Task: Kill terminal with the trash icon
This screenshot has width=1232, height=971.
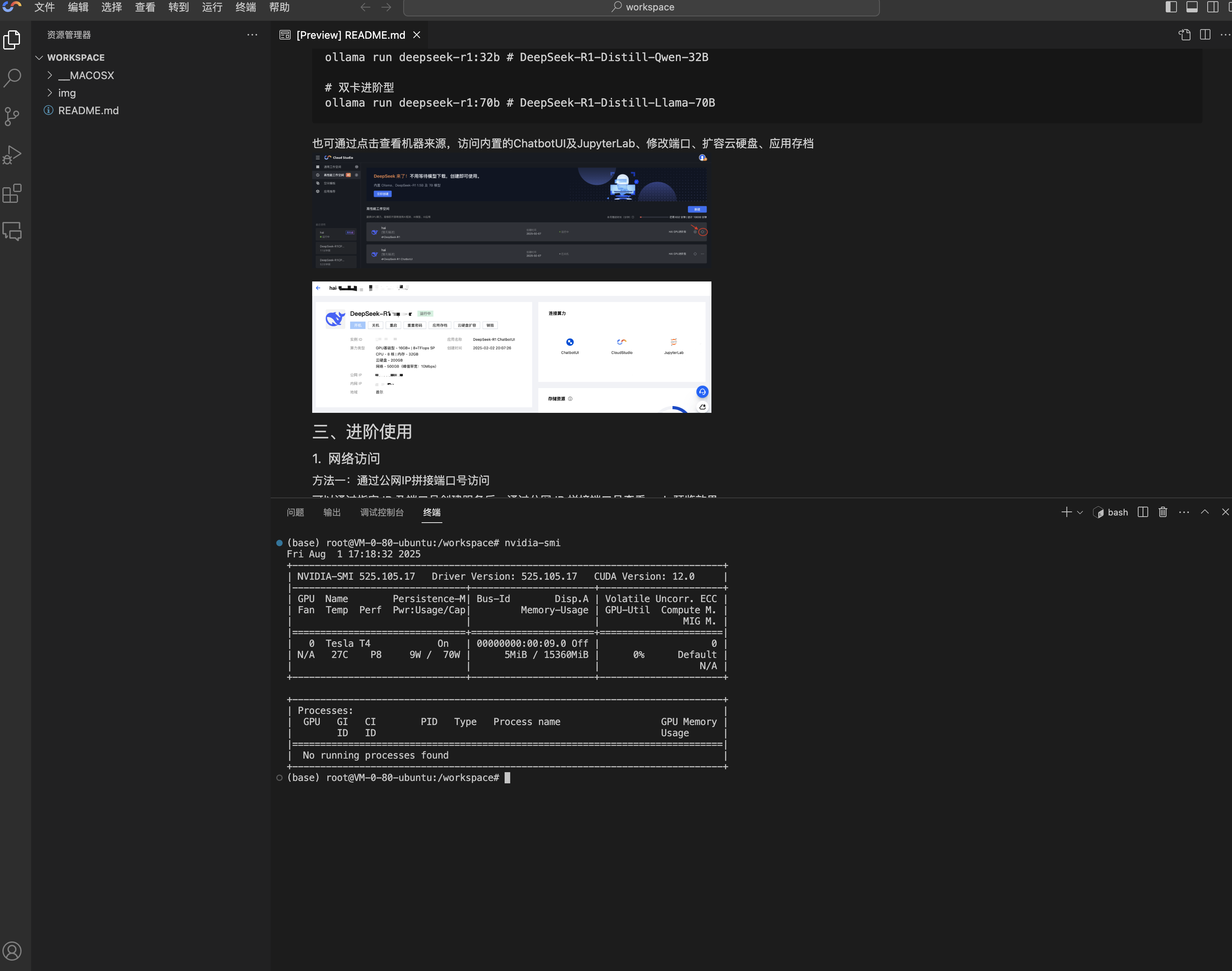Action: (x=1163, y=512)
